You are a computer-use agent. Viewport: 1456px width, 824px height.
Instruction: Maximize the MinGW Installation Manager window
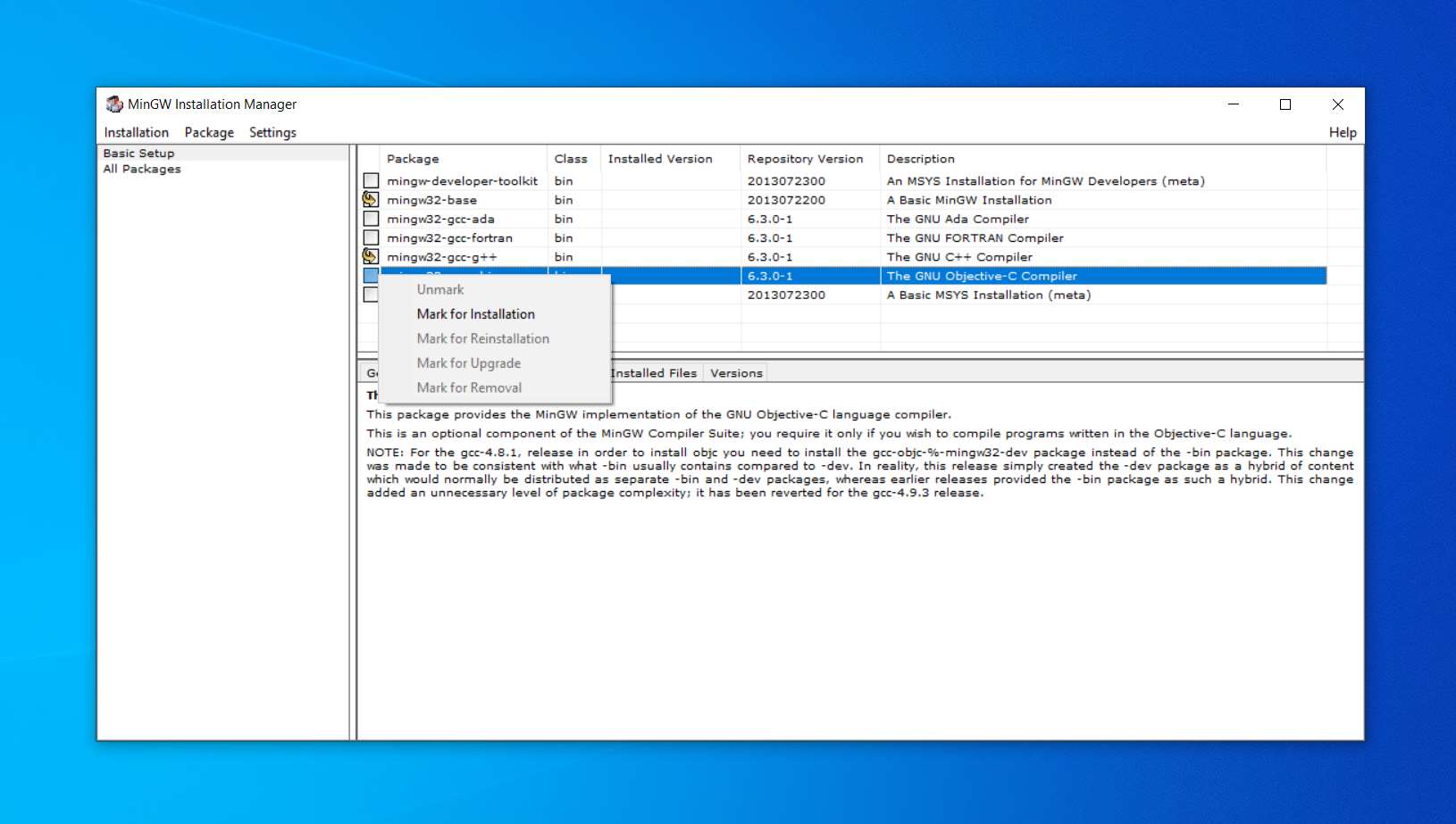coord(1285,104)
